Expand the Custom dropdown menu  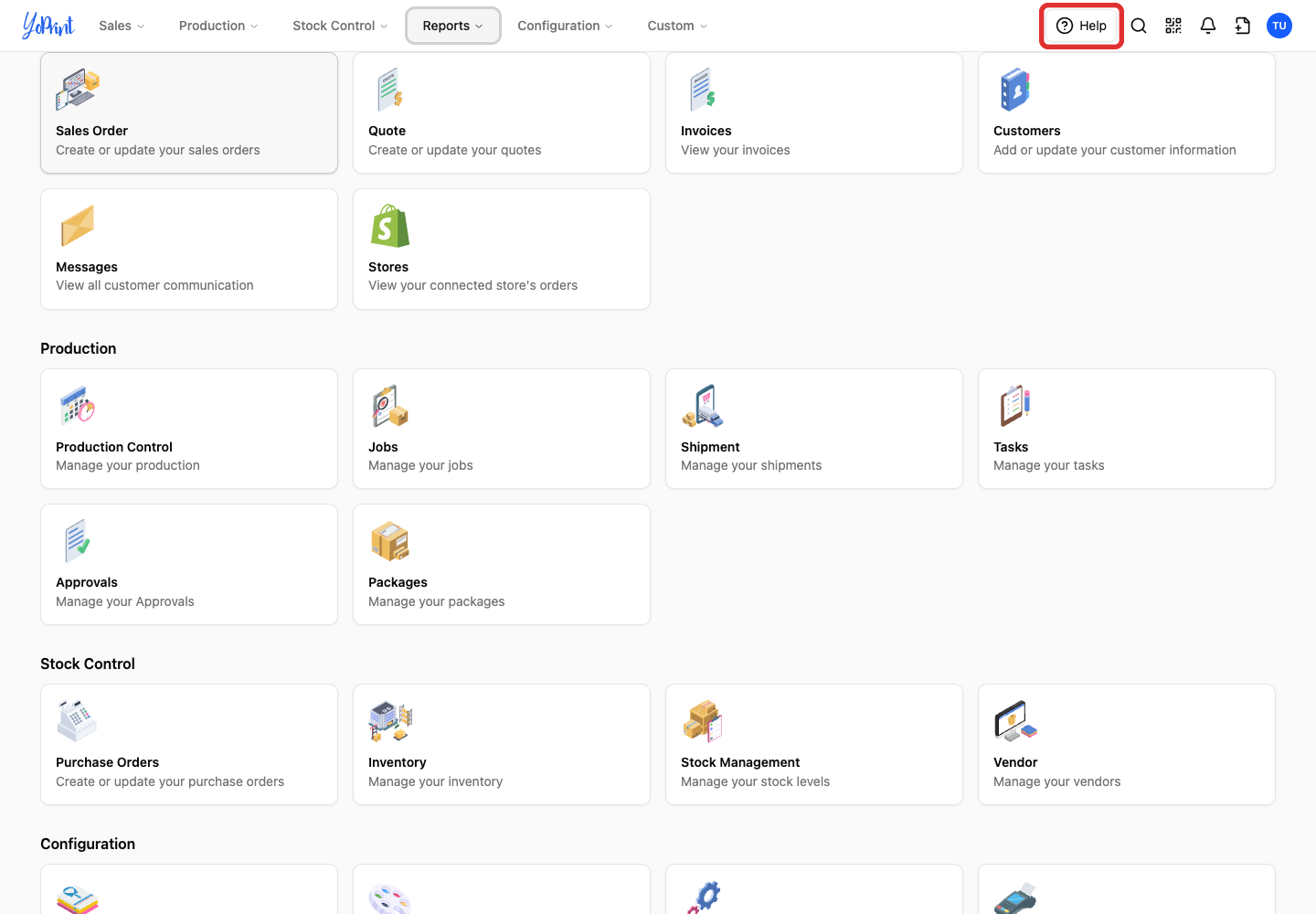click(677, 26)
